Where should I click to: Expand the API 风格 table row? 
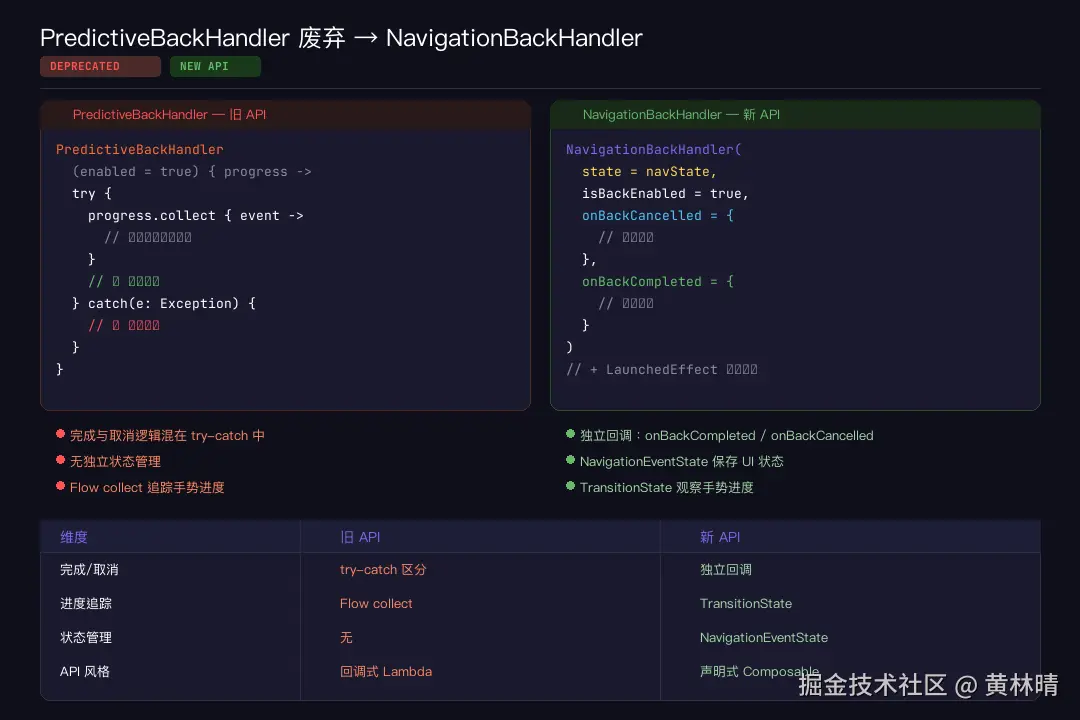(x=84, y=671)
